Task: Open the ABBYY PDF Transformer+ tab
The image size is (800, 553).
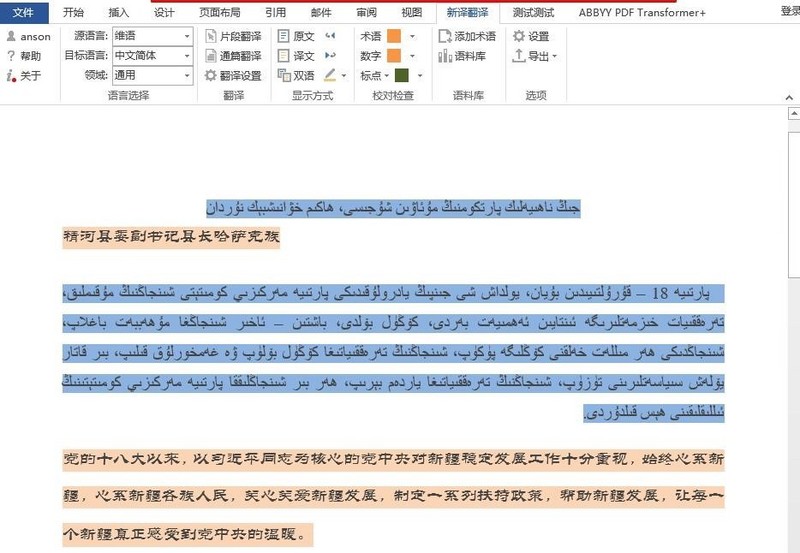Action: tap(642, 12)
